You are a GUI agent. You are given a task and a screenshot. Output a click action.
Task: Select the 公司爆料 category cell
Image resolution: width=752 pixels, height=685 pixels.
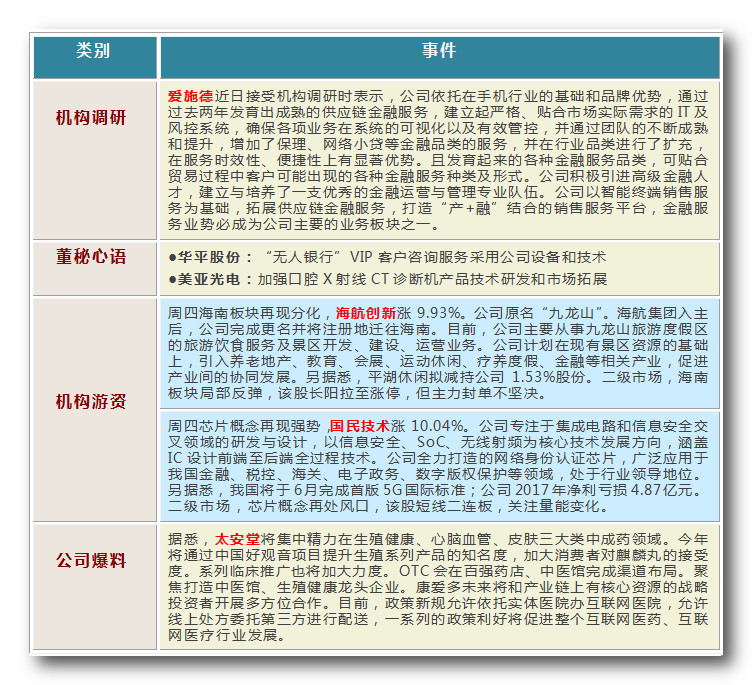coord(92,560)
